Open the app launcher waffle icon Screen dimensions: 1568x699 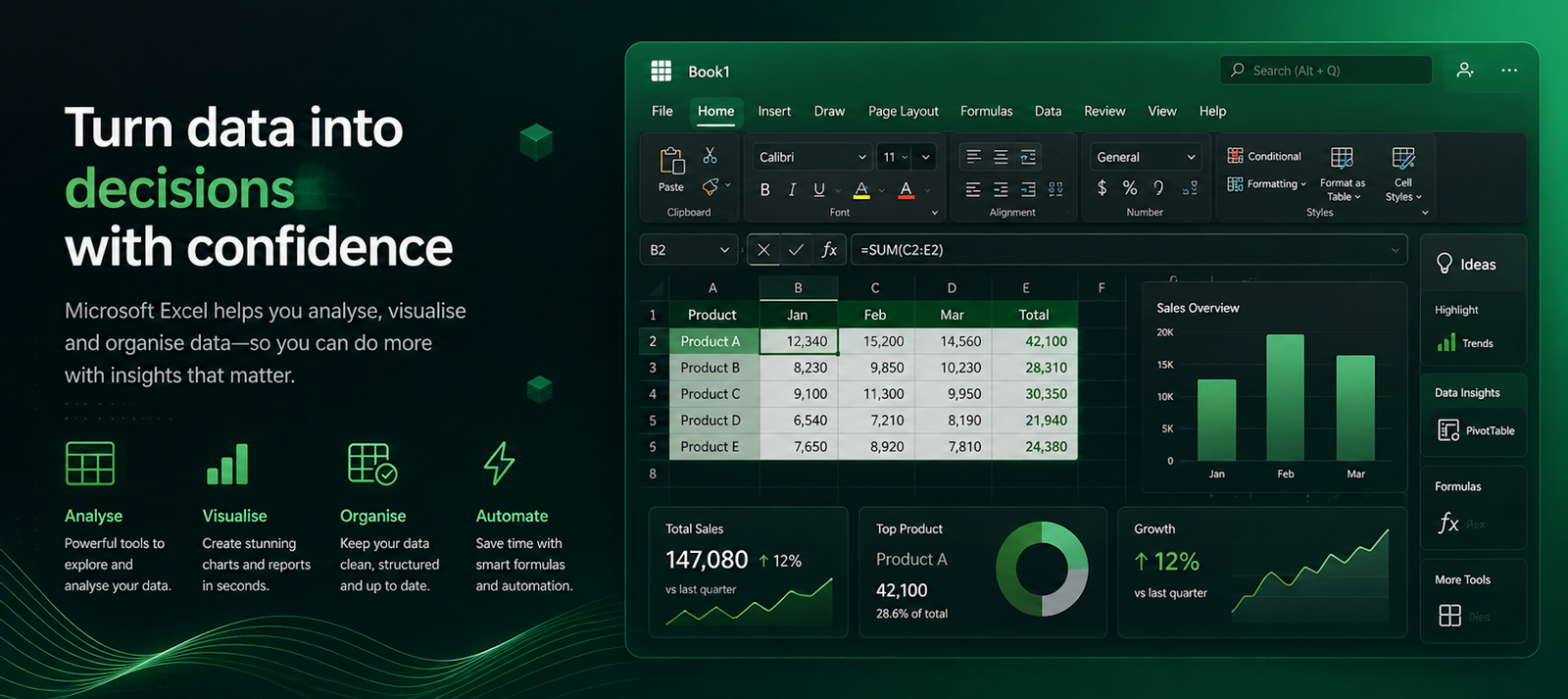[661, 71]
